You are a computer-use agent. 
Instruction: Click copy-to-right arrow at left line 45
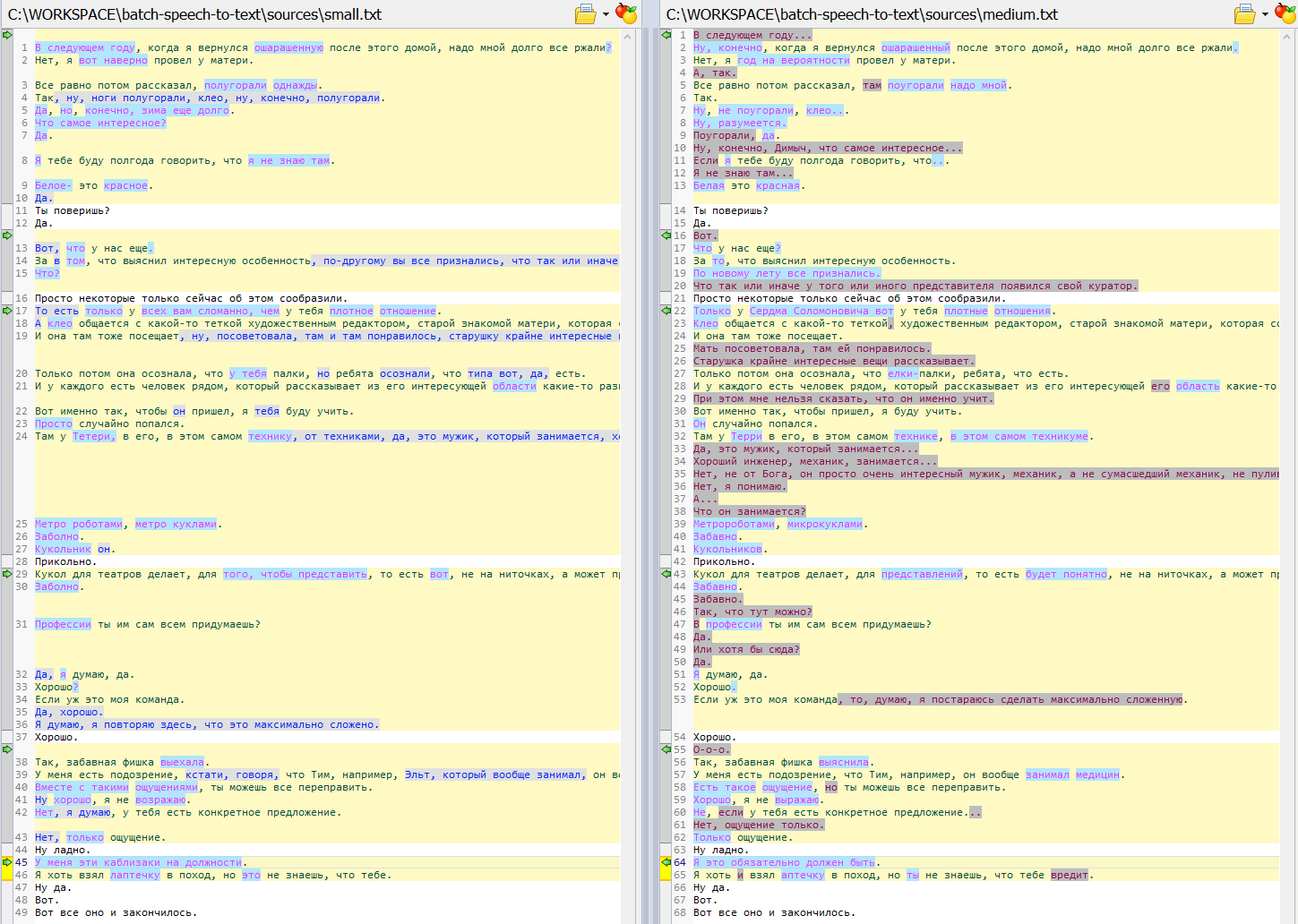(7, 862)
